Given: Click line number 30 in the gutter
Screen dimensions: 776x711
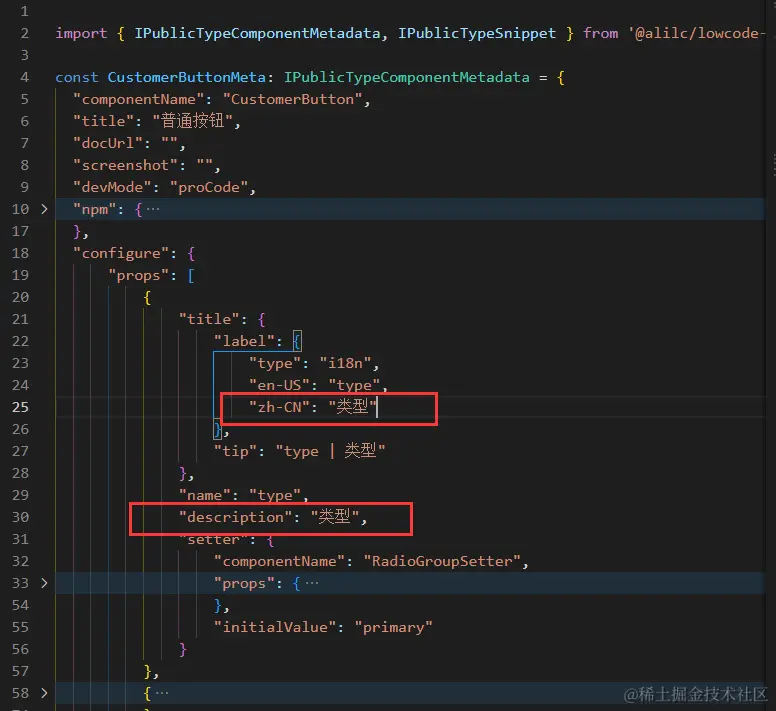Looking at the screenshot, I should click(20, 517).
